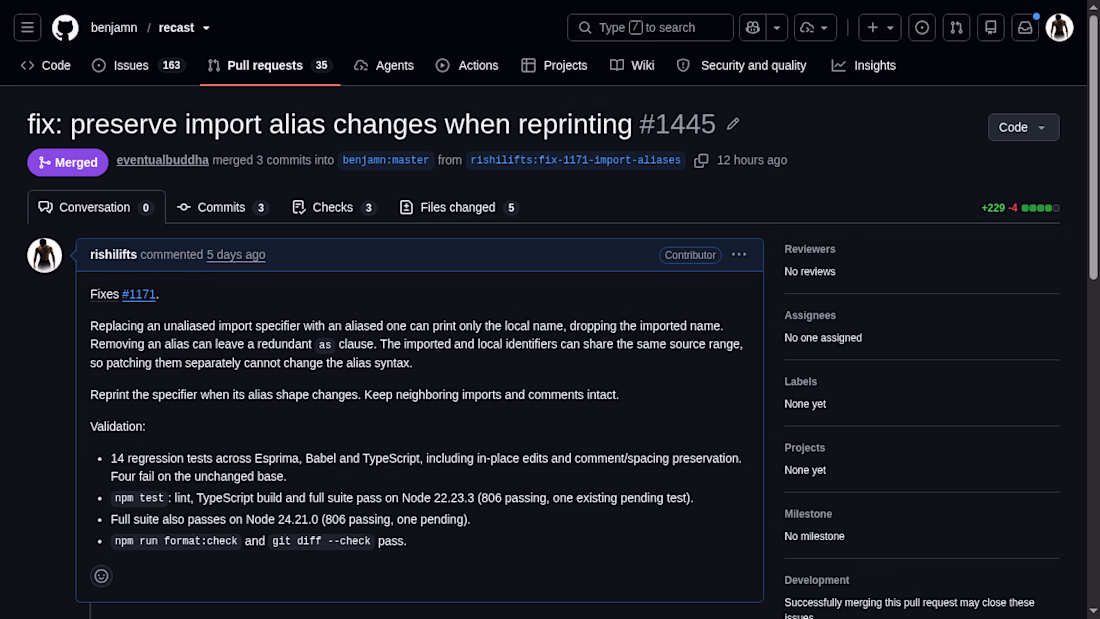The image size is (1100, 619).
Task: Open linked issue #1171
Action: [139, 295]
